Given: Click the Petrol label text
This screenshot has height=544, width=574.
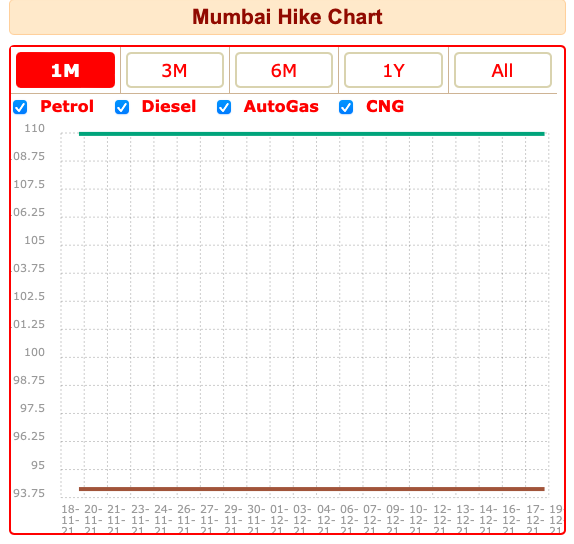Looking at the screenshot, I should (x=67, y=107).
